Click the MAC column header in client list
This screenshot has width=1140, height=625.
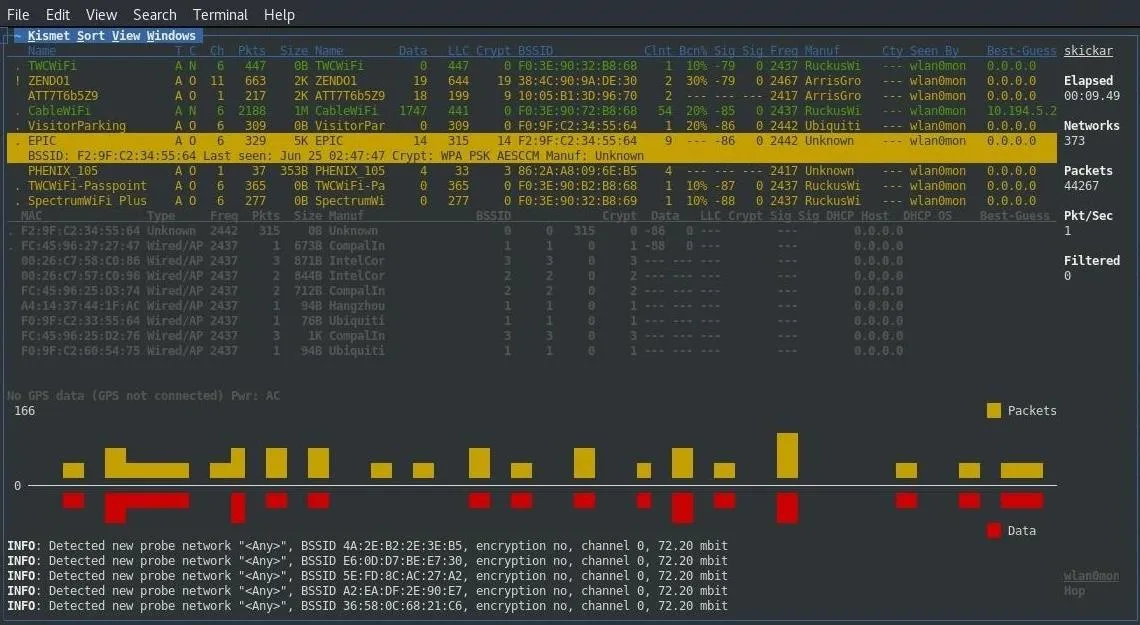coord(31,216)
